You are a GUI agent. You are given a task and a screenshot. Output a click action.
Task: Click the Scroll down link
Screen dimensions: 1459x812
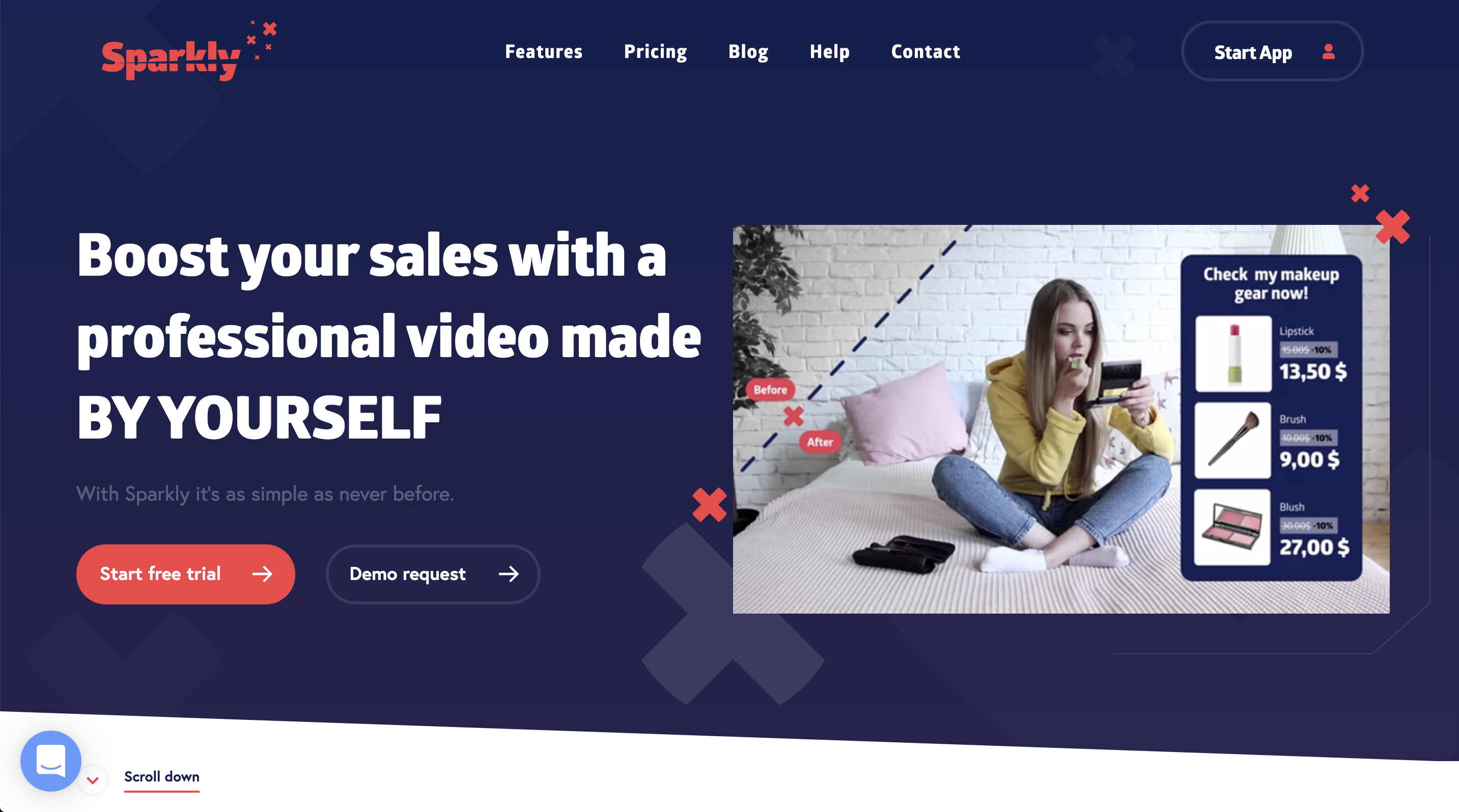pos(161,777)
